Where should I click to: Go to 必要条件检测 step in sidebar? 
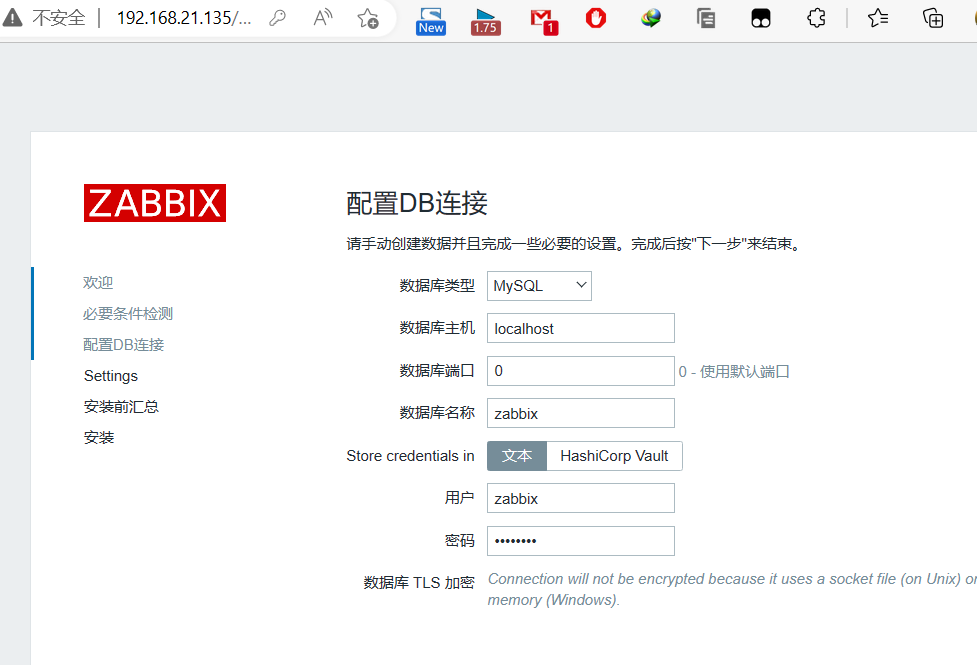coord(128,313)
